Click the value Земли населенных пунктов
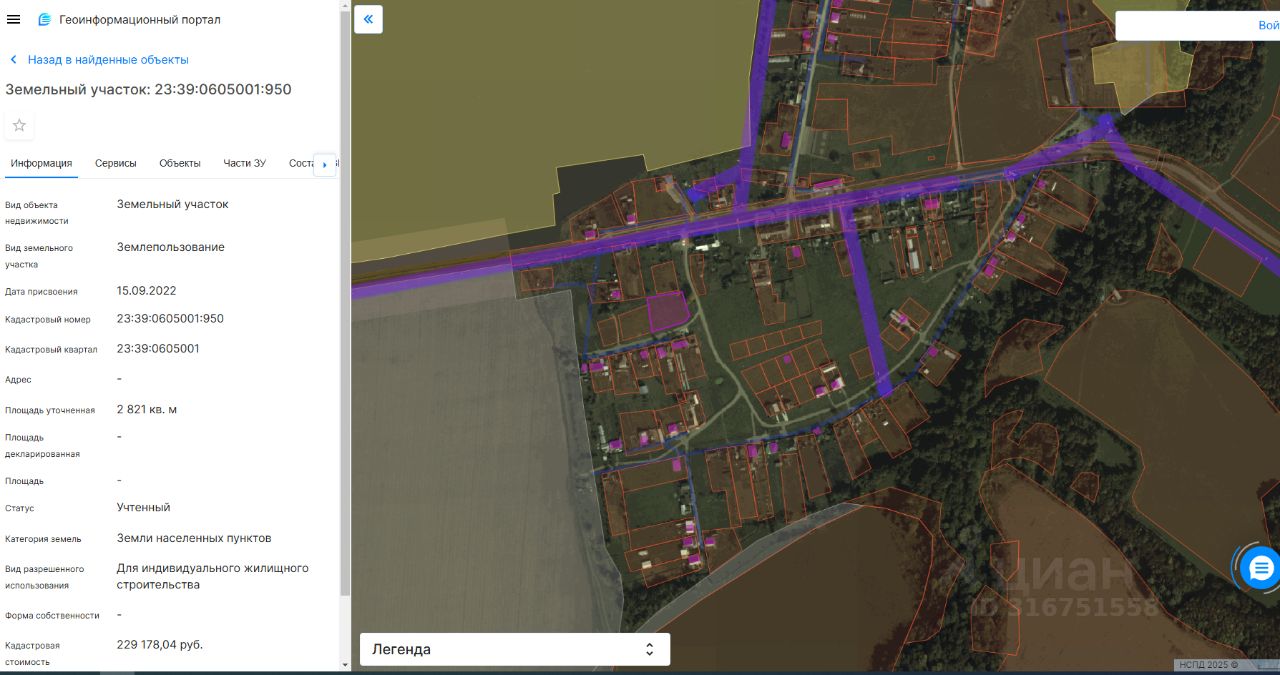 point(194,538)
